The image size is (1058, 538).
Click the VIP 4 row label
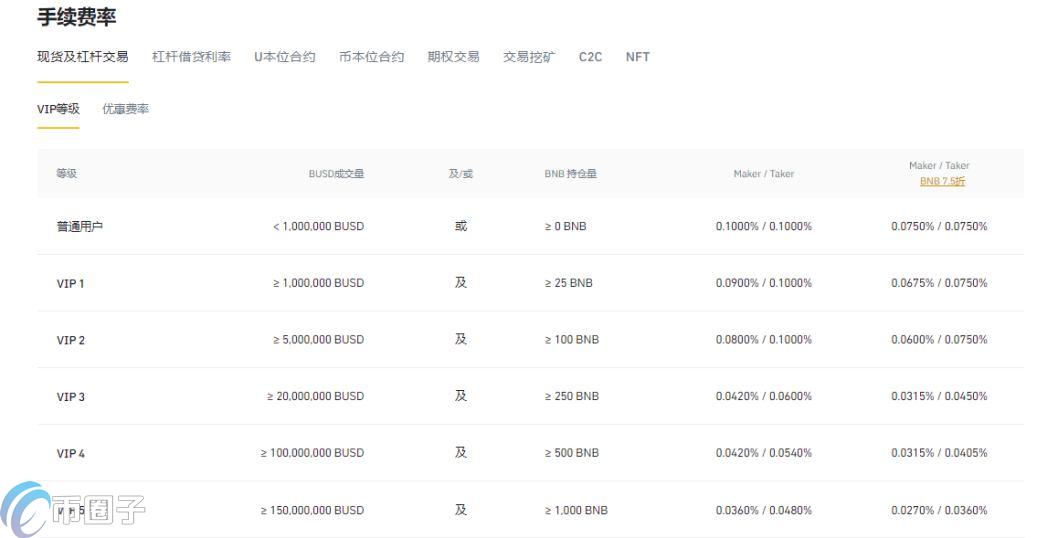point(70,454)
